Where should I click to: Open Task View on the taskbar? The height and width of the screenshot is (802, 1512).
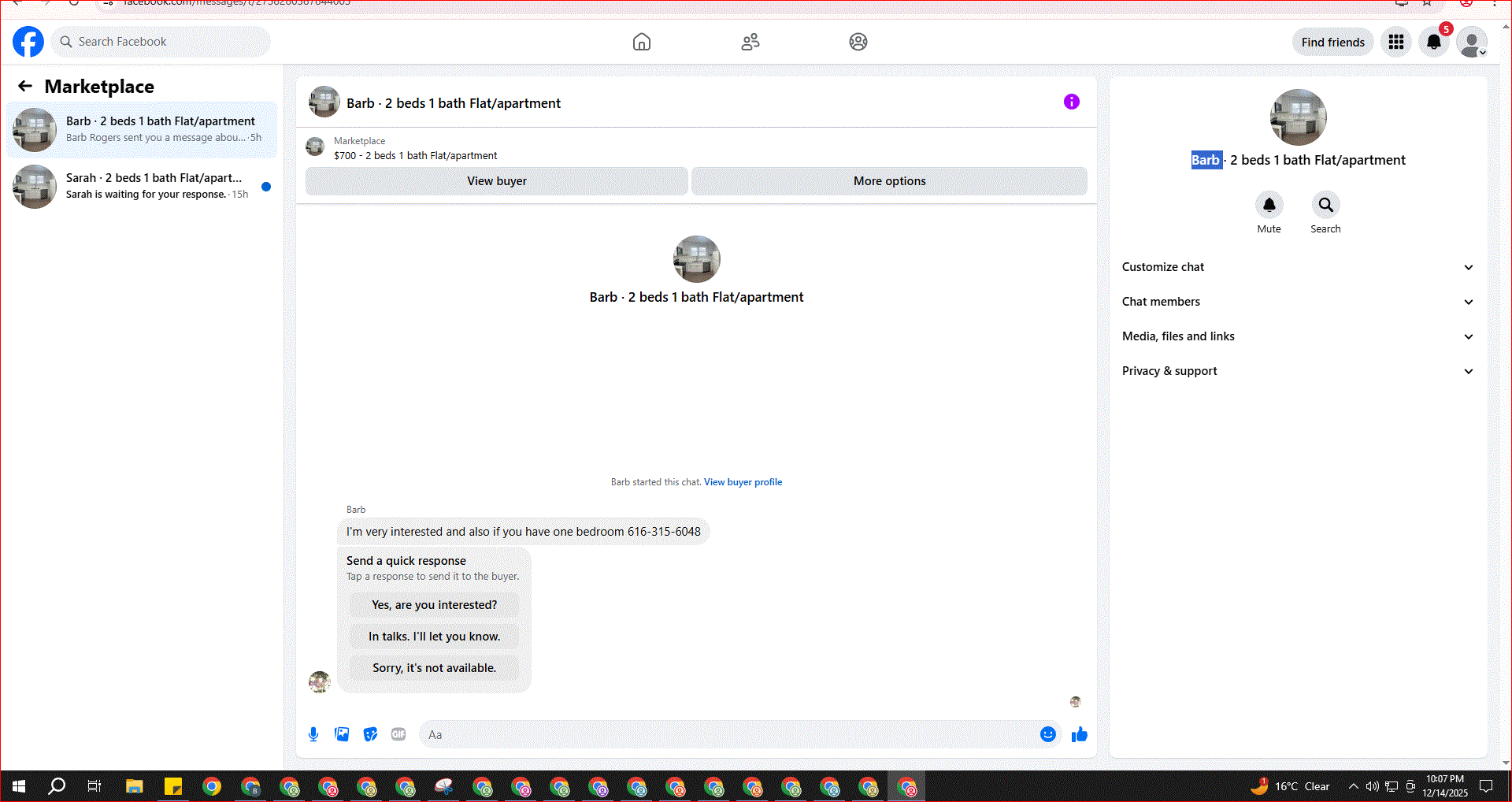coord(94,786)
